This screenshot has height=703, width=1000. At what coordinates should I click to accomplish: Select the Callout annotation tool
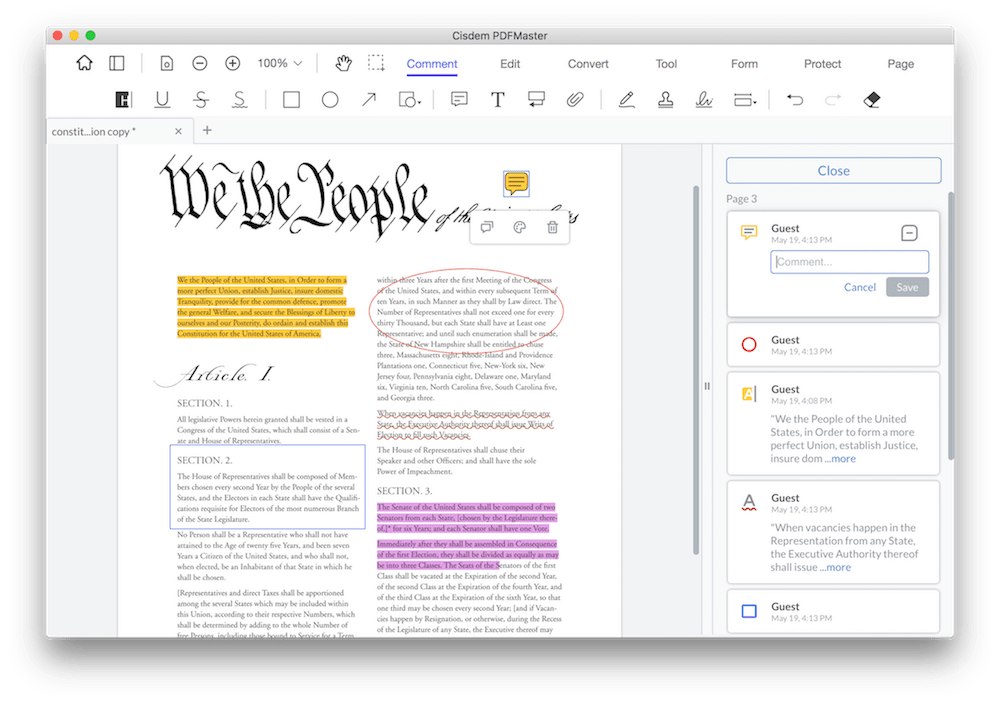pyautogui.click(x=536, y=99)
